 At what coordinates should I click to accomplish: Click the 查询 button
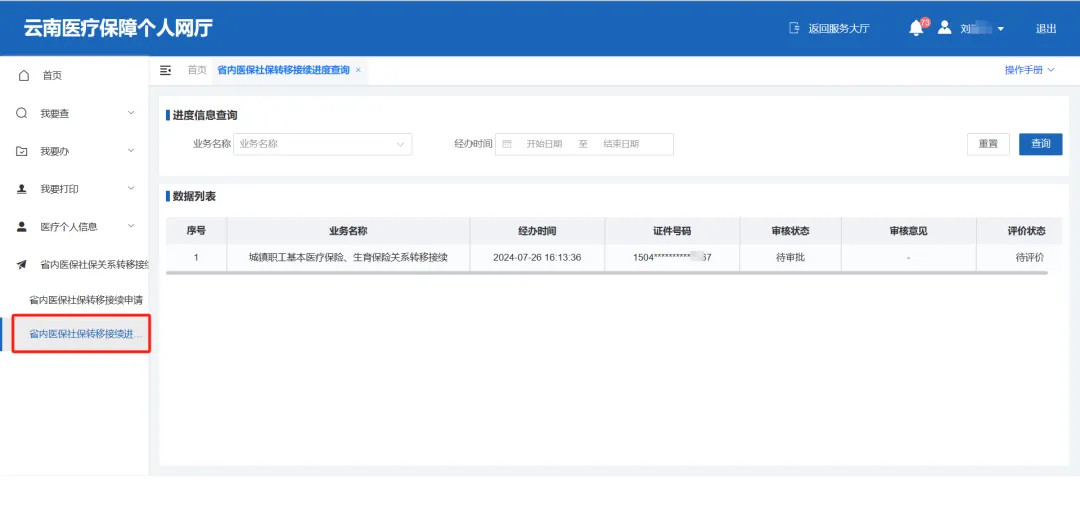(1040, 144)
